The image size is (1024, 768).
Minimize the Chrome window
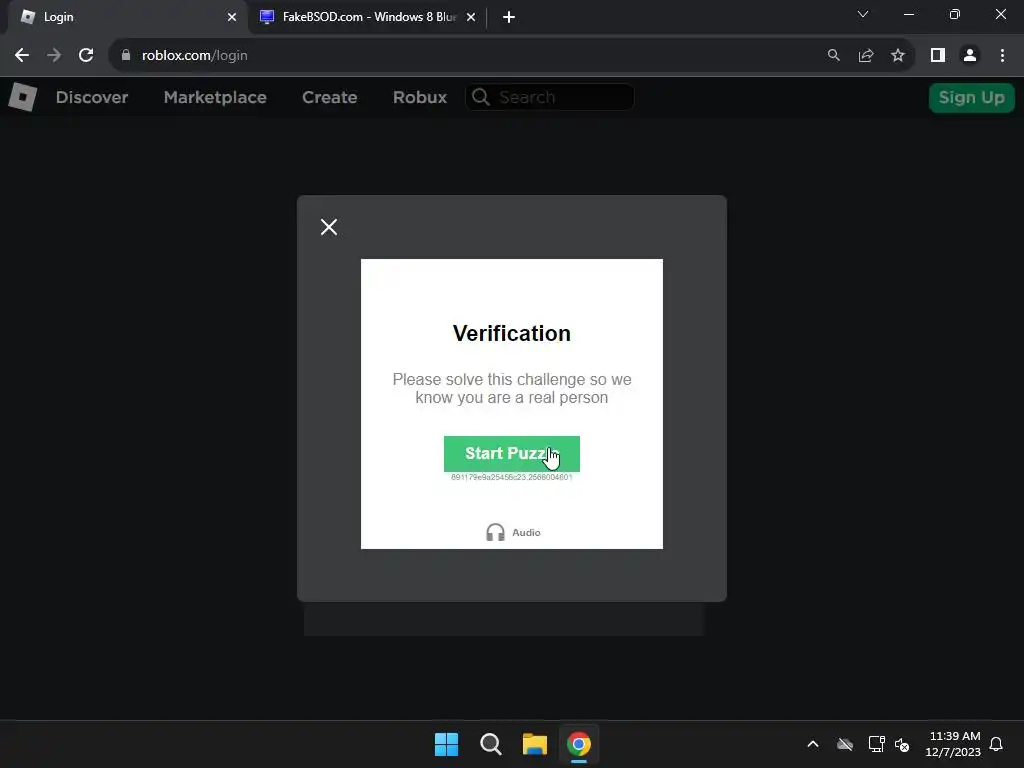click(x=908, y=14)
